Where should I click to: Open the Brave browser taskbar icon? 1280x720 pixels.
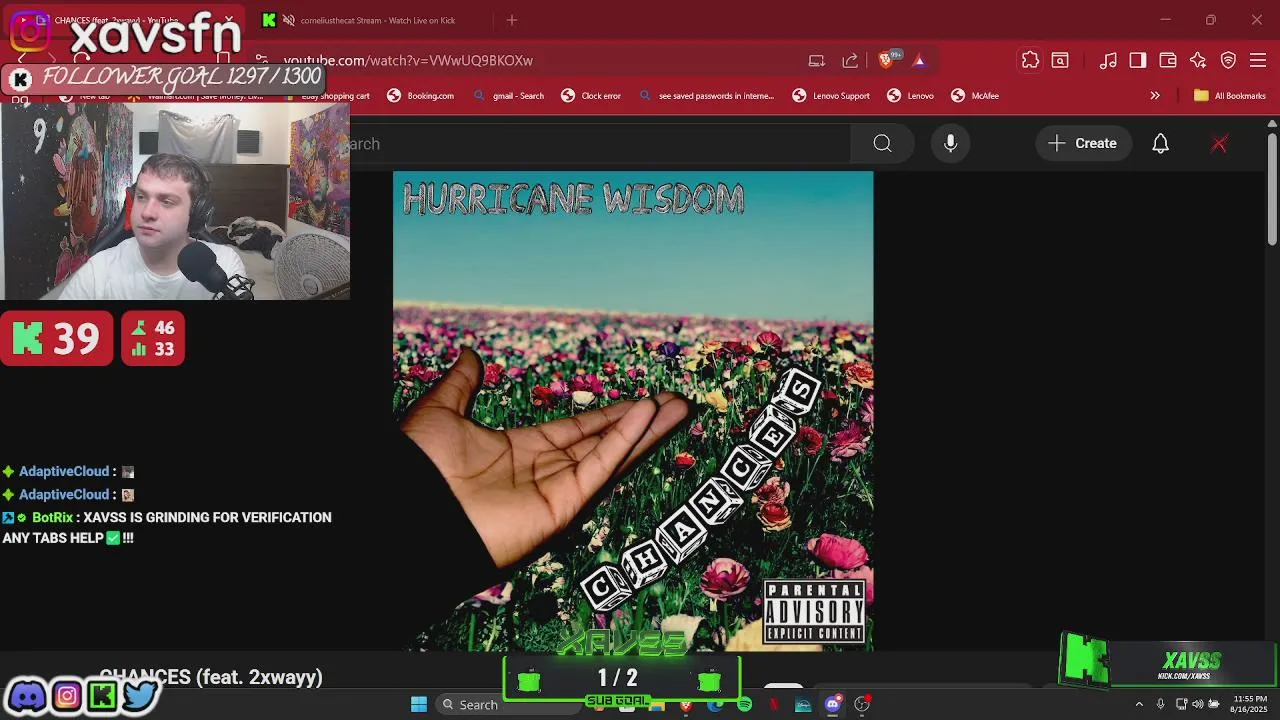(685, 706)
